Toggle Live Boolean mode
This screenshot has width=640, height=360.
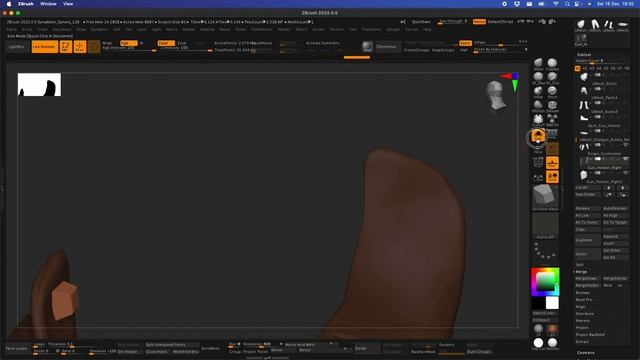tap(44, 47)
